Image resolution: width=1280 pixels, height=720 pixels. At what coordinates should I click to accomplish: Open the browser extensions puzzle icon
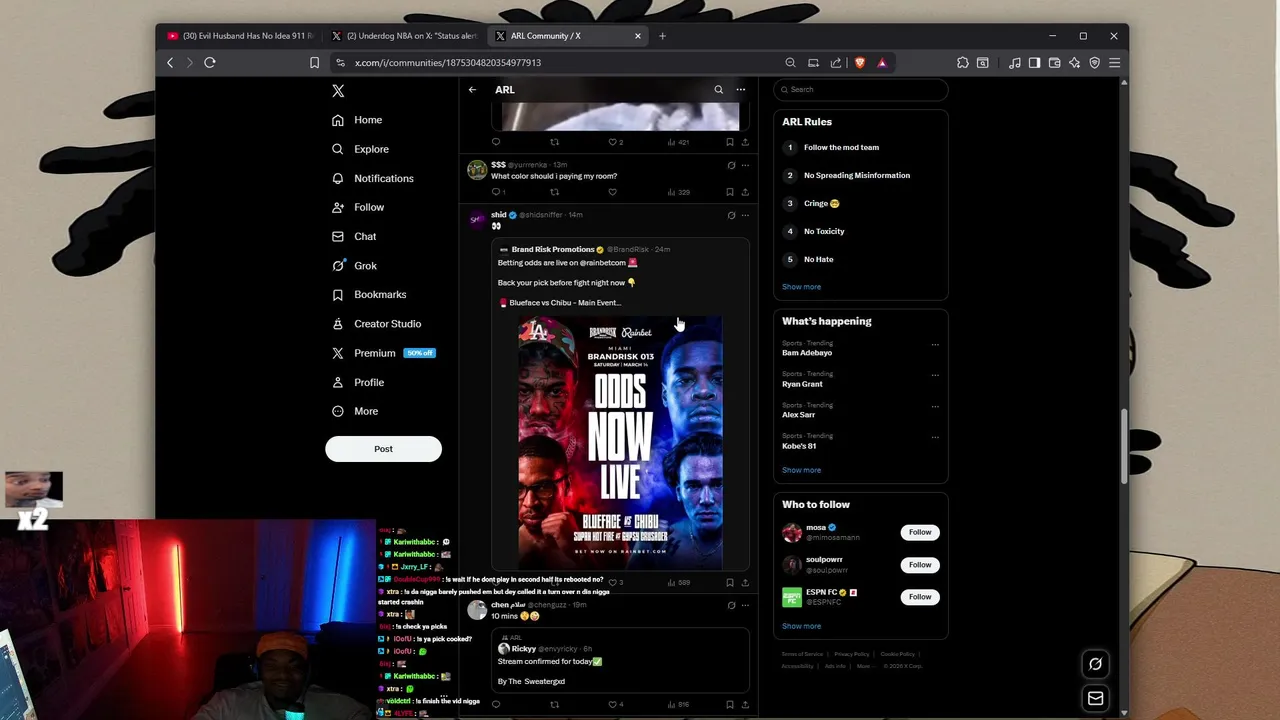pyautogui.click(x=963, y=63)
